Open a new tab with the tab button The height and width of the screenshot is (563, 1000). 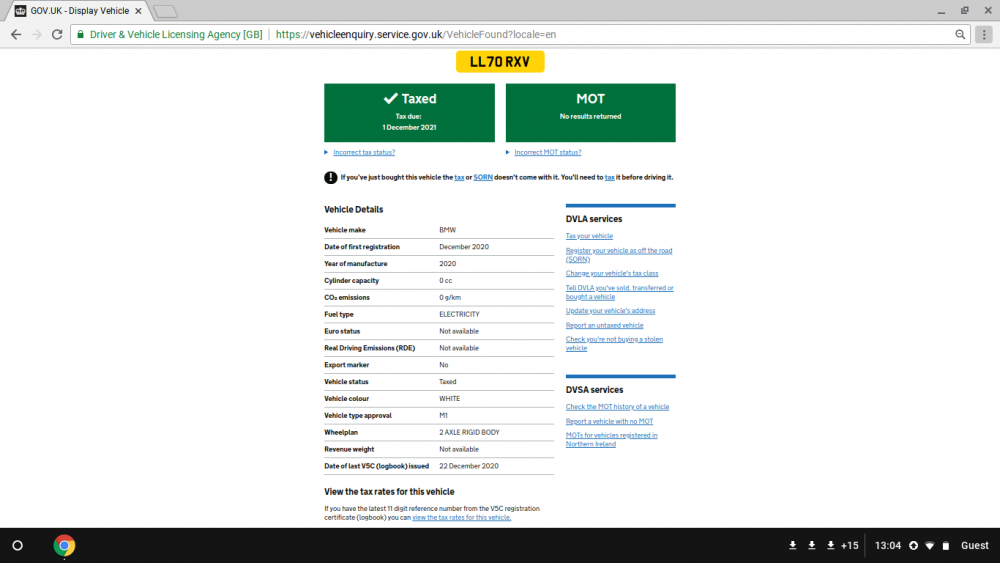[165, 11]
